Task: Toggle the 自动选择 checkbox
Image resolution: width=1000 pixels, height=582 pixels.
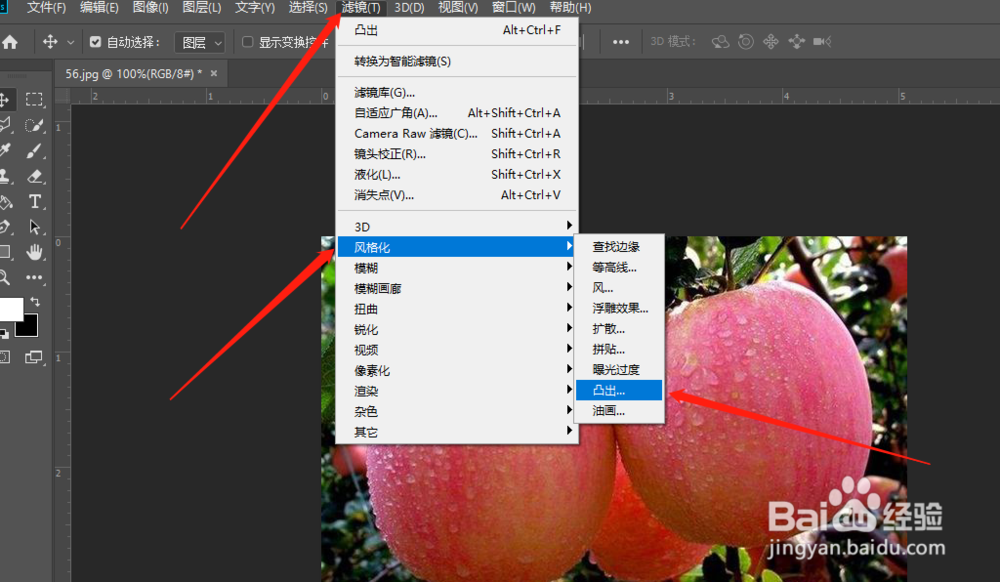Action: point(95,42)
